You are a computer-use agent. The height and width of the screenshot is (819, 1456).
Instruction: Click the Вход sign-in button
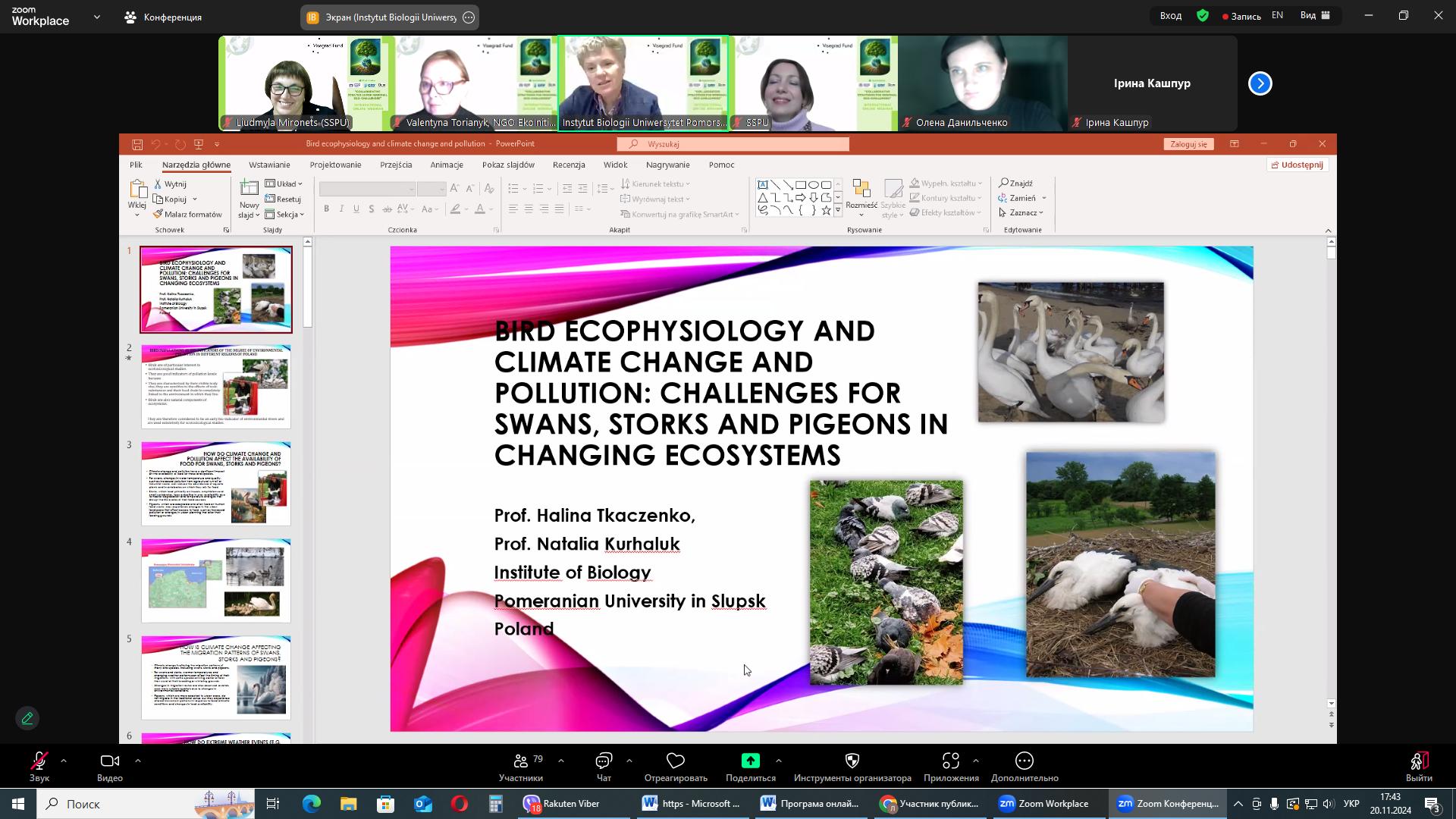click(x=1170, y=16)
